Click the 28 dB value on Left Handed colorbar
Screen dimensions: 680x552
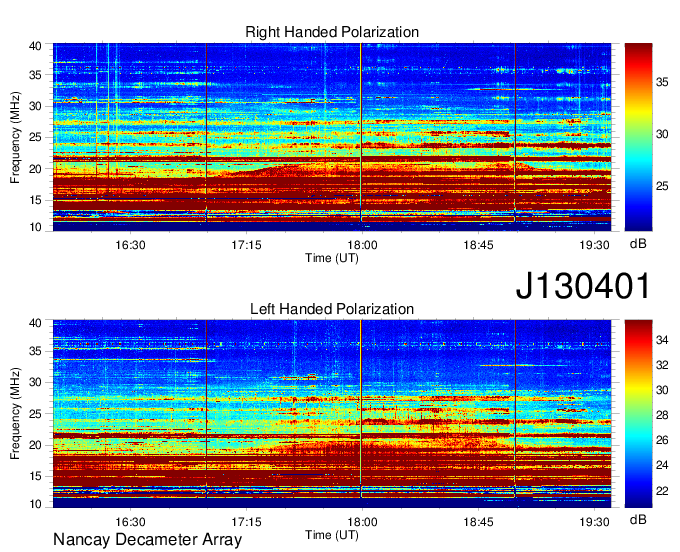pyautogui.click(x=662, y=415)
